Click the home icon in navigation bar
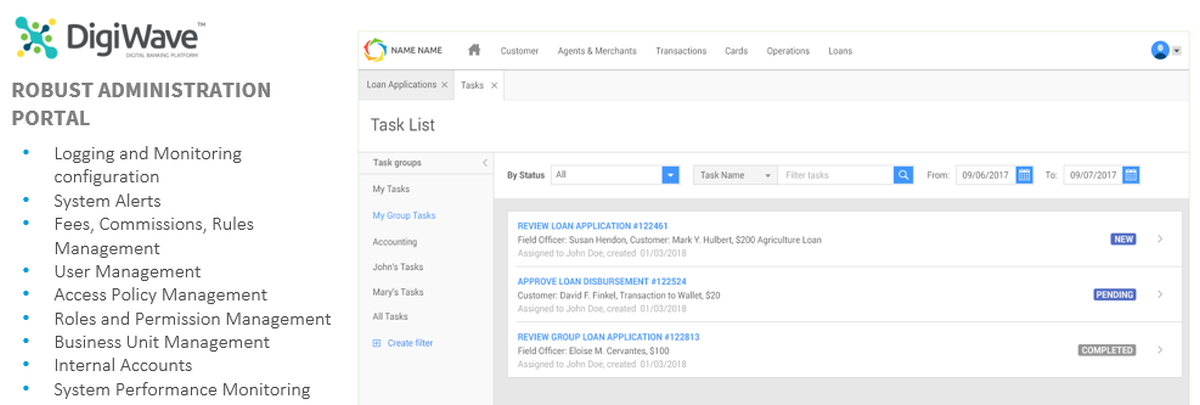 coord(474,51)
